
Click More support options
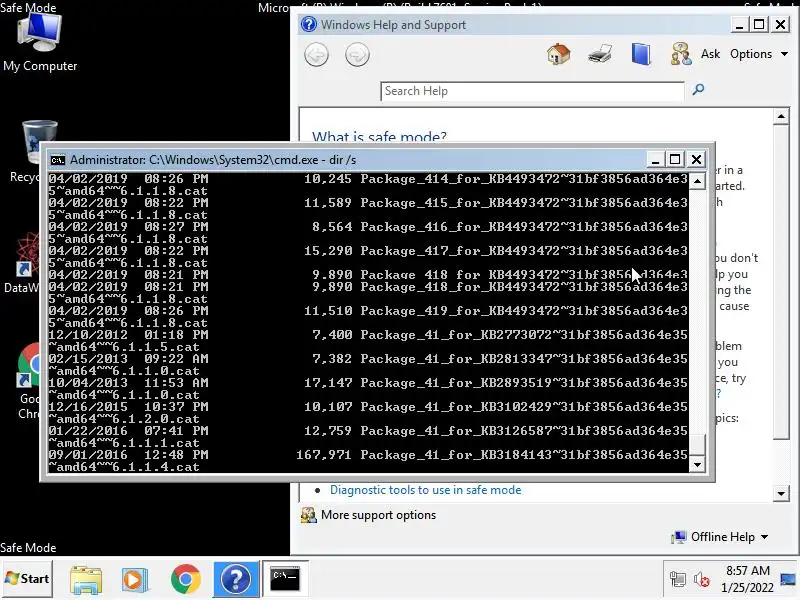tap(378, 515)
